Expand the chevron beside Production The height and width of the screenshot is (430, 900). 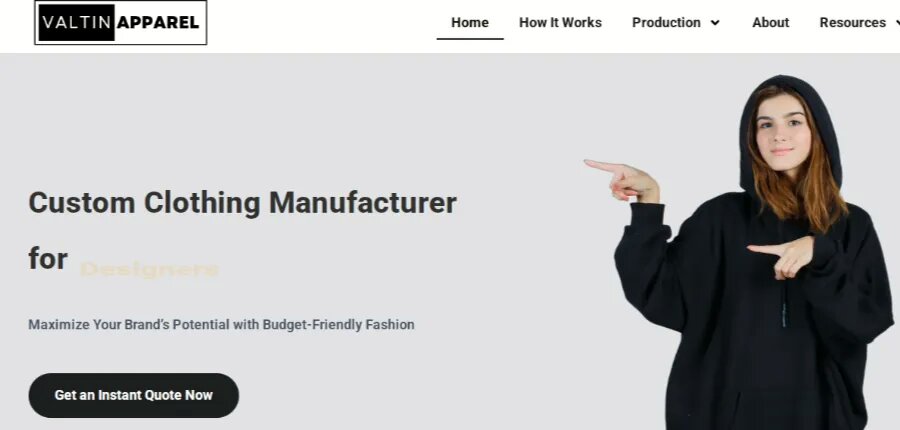pyautogui.click(x=715, y=22)
